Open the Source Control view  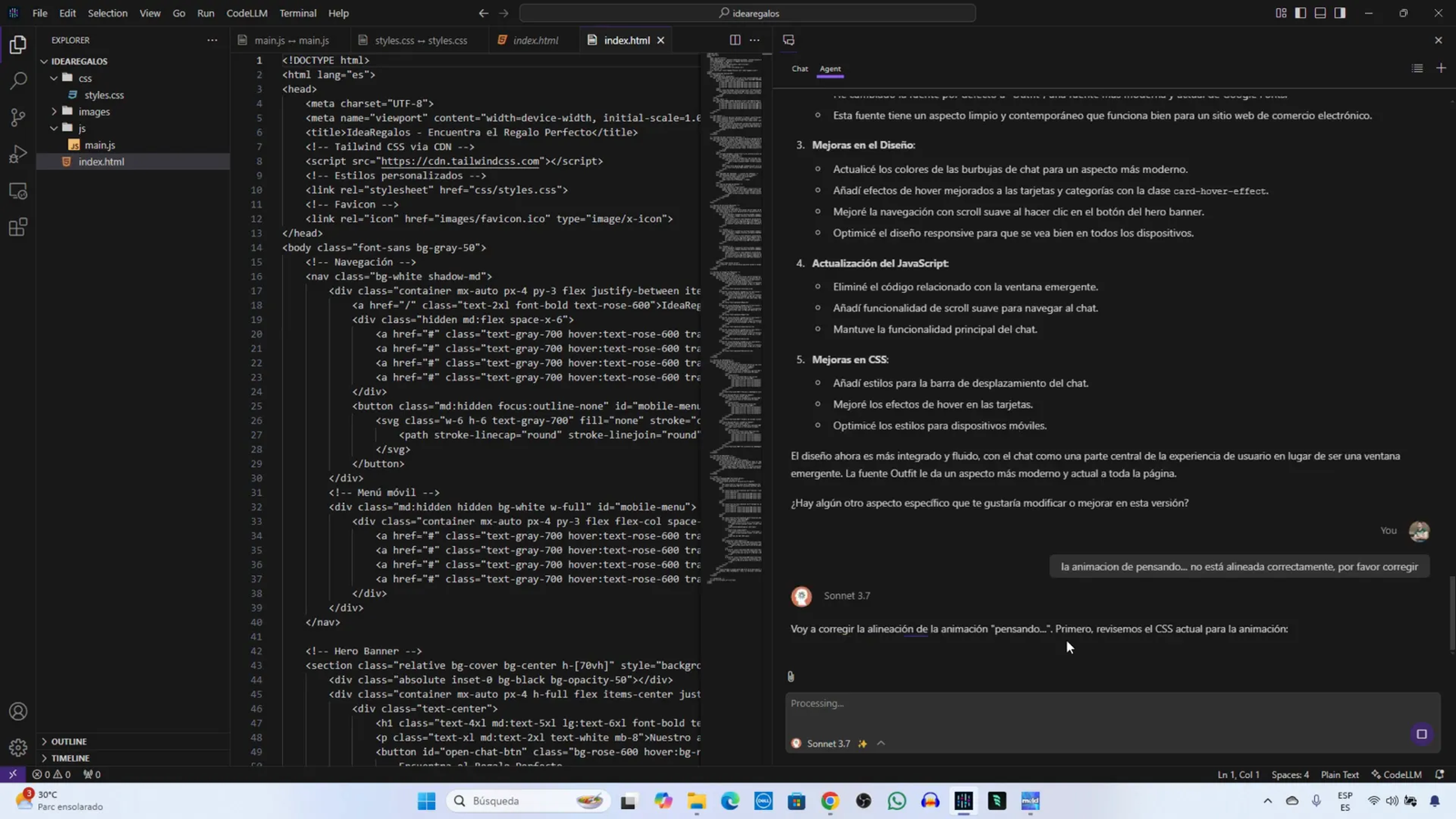point(18,117)
